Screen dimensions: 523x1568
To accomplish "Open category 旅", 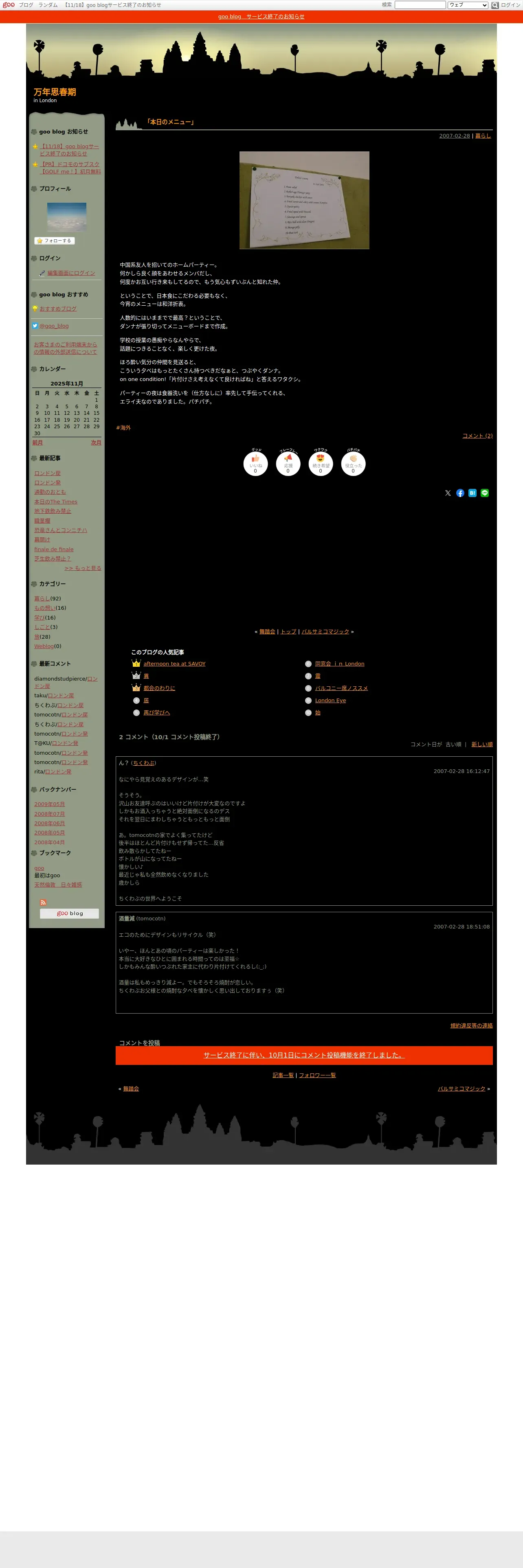I will [37, 637].
